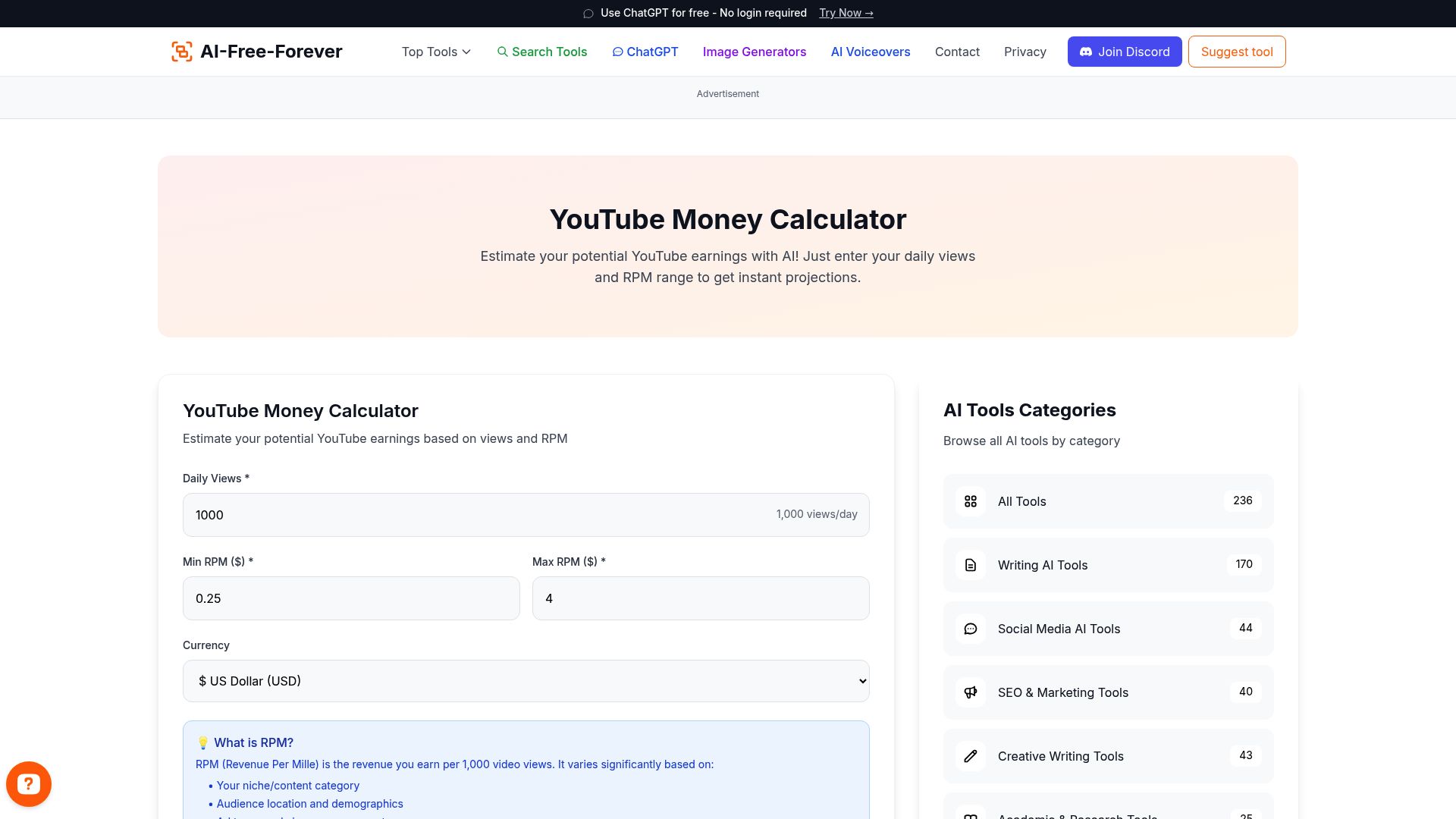Click the ChatGPT speech bubble icon
Image resolution: width=1456 pixels, height=819 pixels.
click(617, 52)
